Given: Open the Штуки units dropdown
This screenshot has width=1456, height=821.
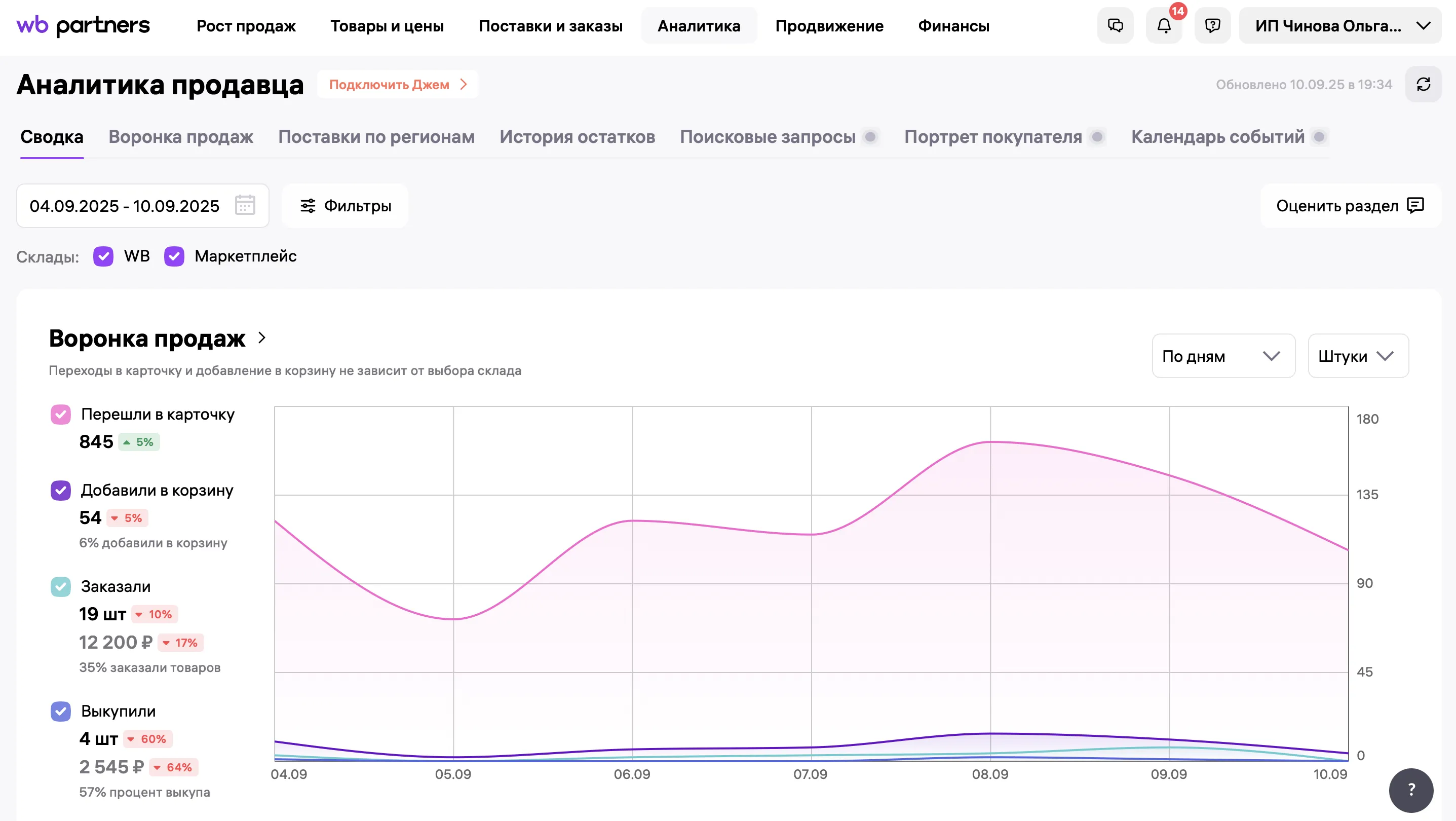Looking at the screenshot, I should 1358,356.
